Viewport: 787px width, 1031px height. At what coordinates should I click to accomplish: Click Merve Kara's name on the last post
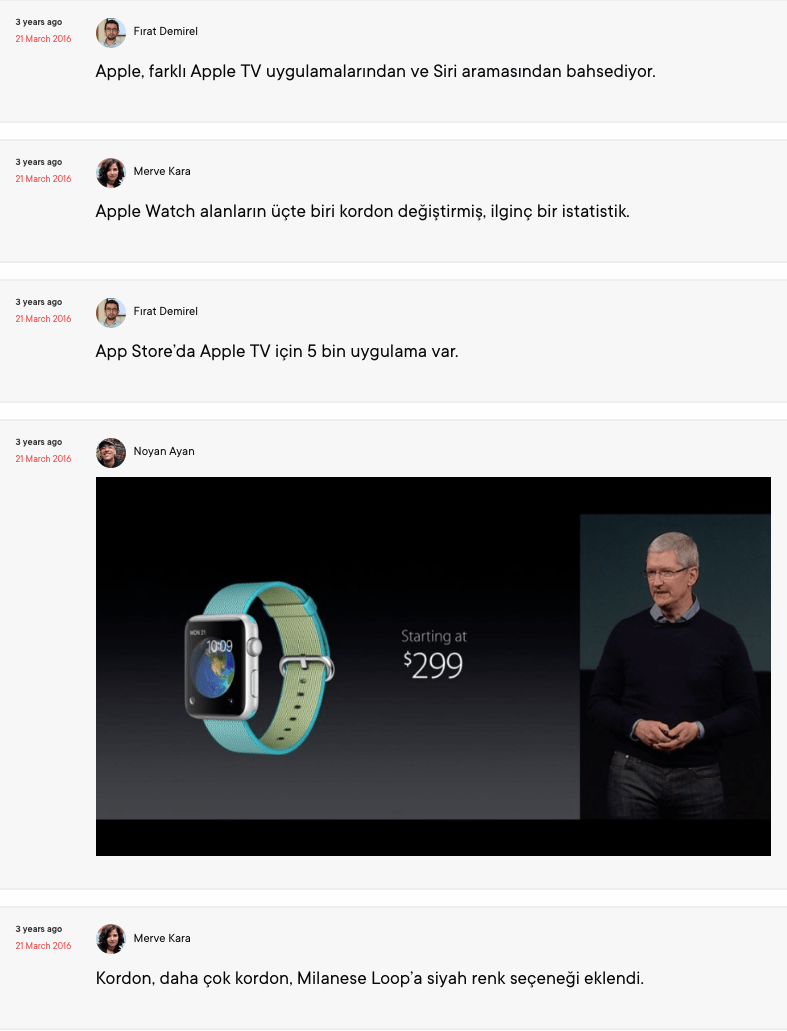click(x=162, y=938)
